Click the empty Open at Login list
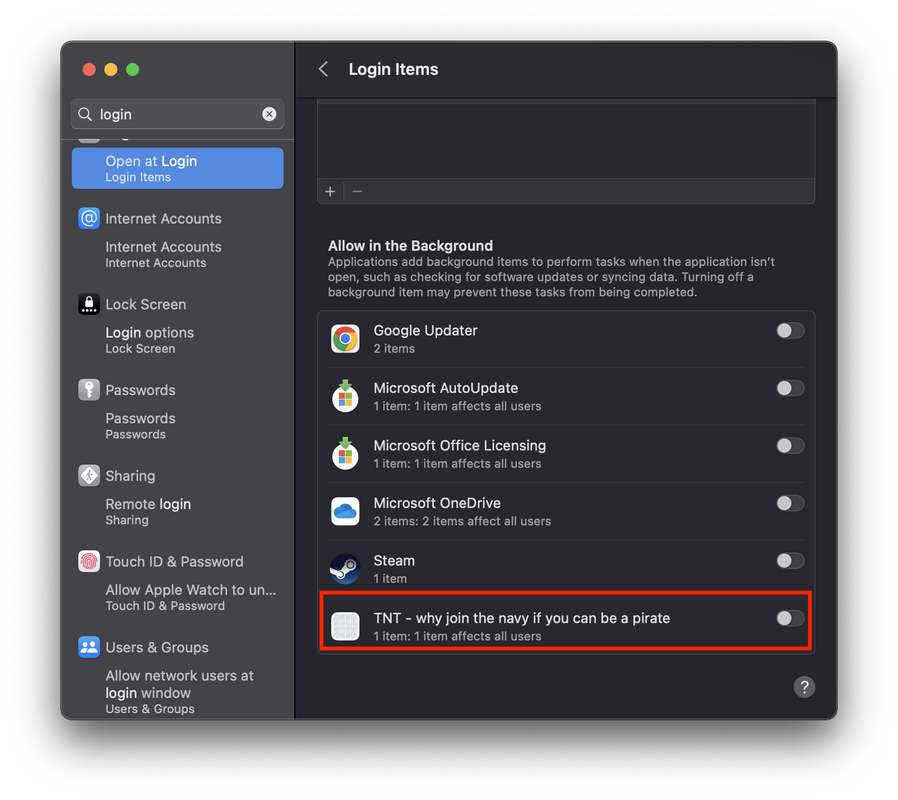The image size is (898, 800). pyautogui.click(x=566, y=139)
